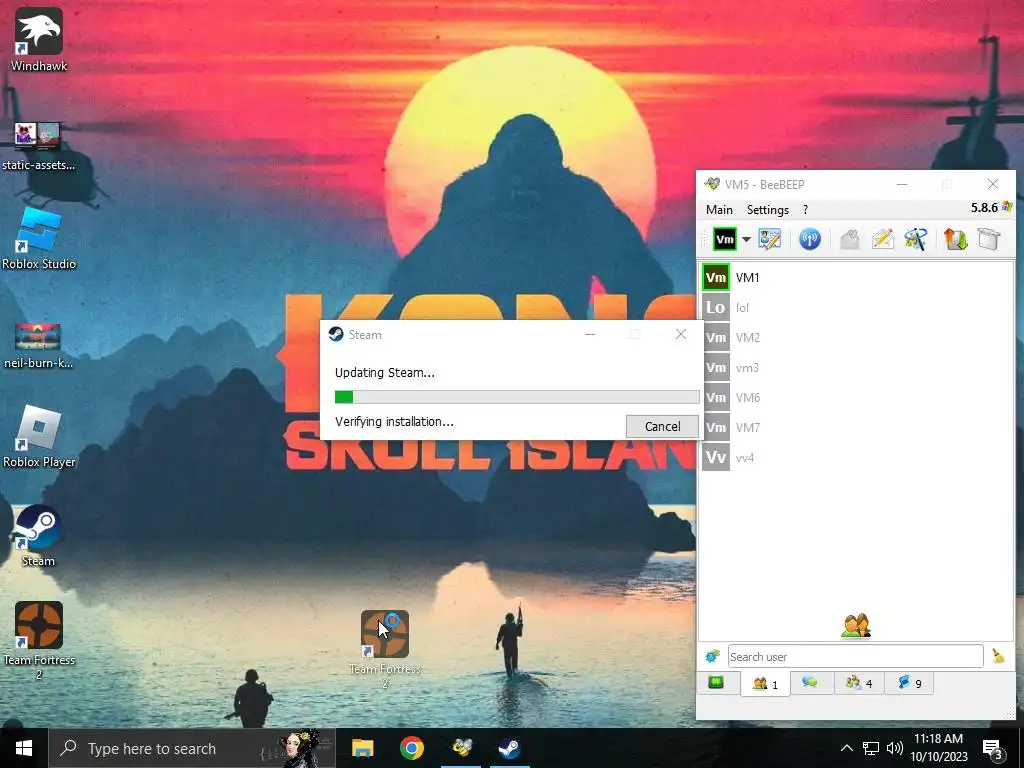Click the Verifying installation... status text
1024x768 pixels.
click(x=394, y=422)
